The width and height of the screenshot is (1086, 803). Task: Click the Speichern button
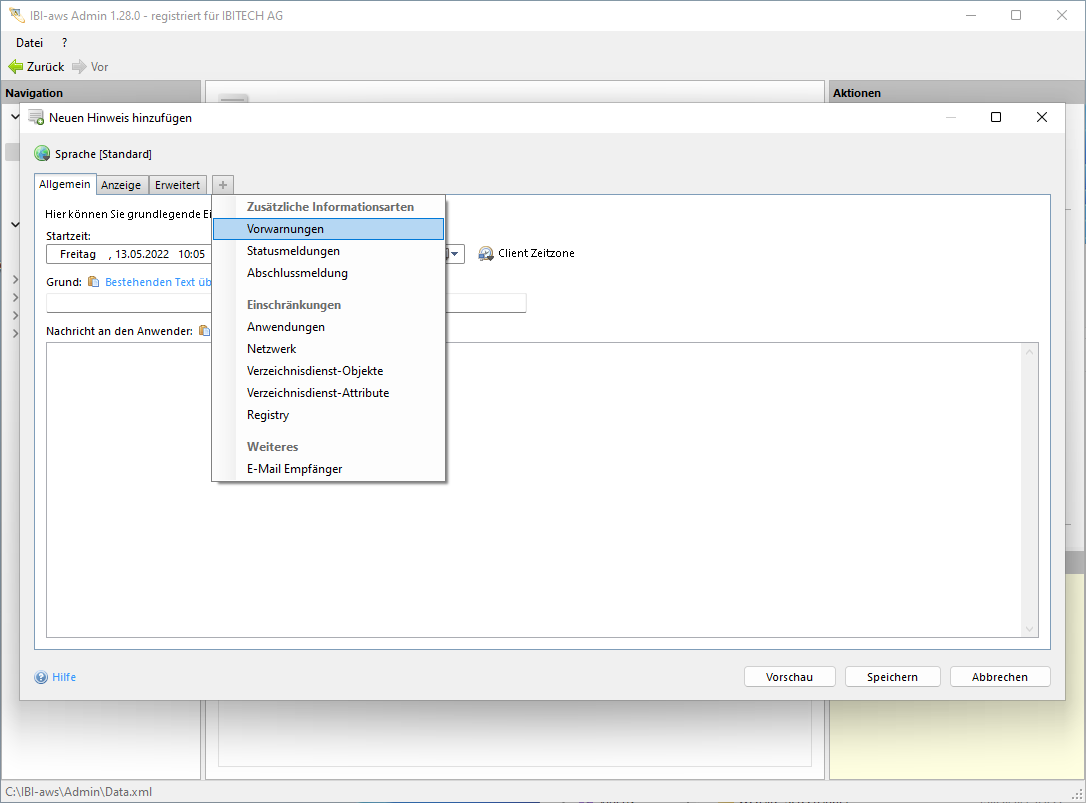pos(892,677)
